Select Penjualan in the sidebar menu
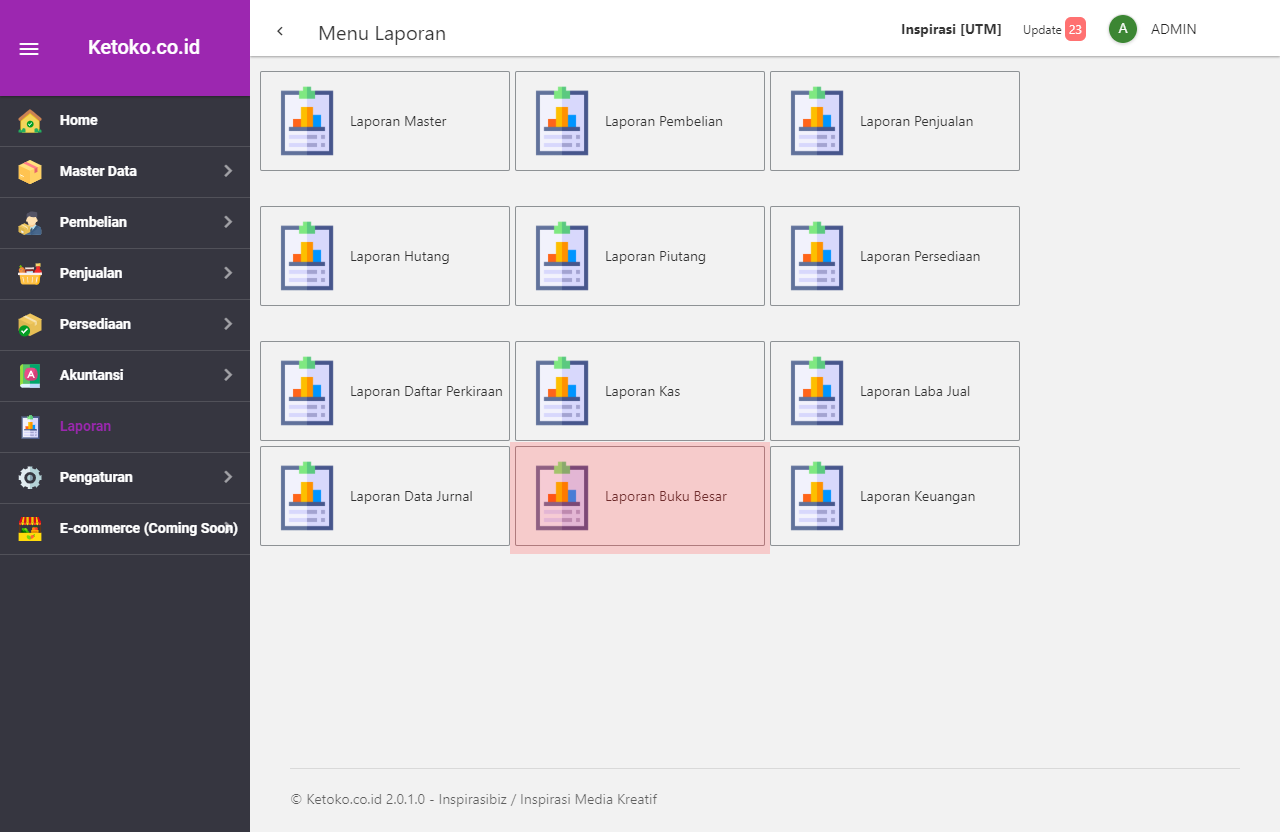 pos(93,273)
